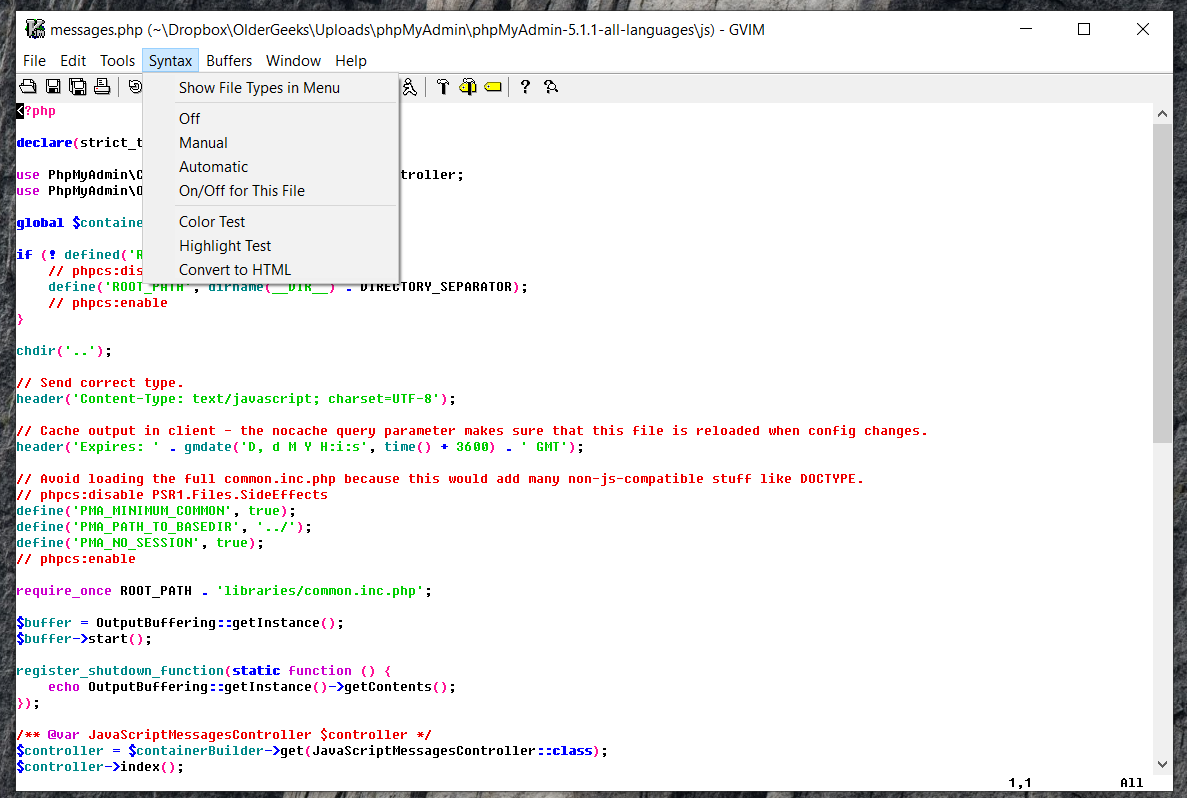Image resolution: width=1187 pixels, height=798 pixels.
Task: Click the '1,1' cursor position indicator
Action: click(1020, 783)
